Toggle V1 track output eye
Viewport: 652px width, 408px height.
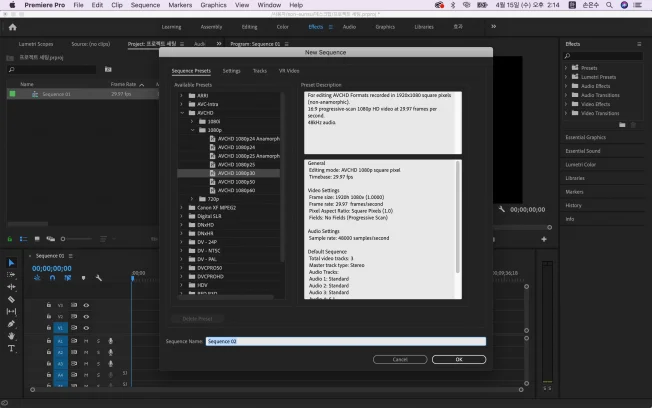[86, 328]
